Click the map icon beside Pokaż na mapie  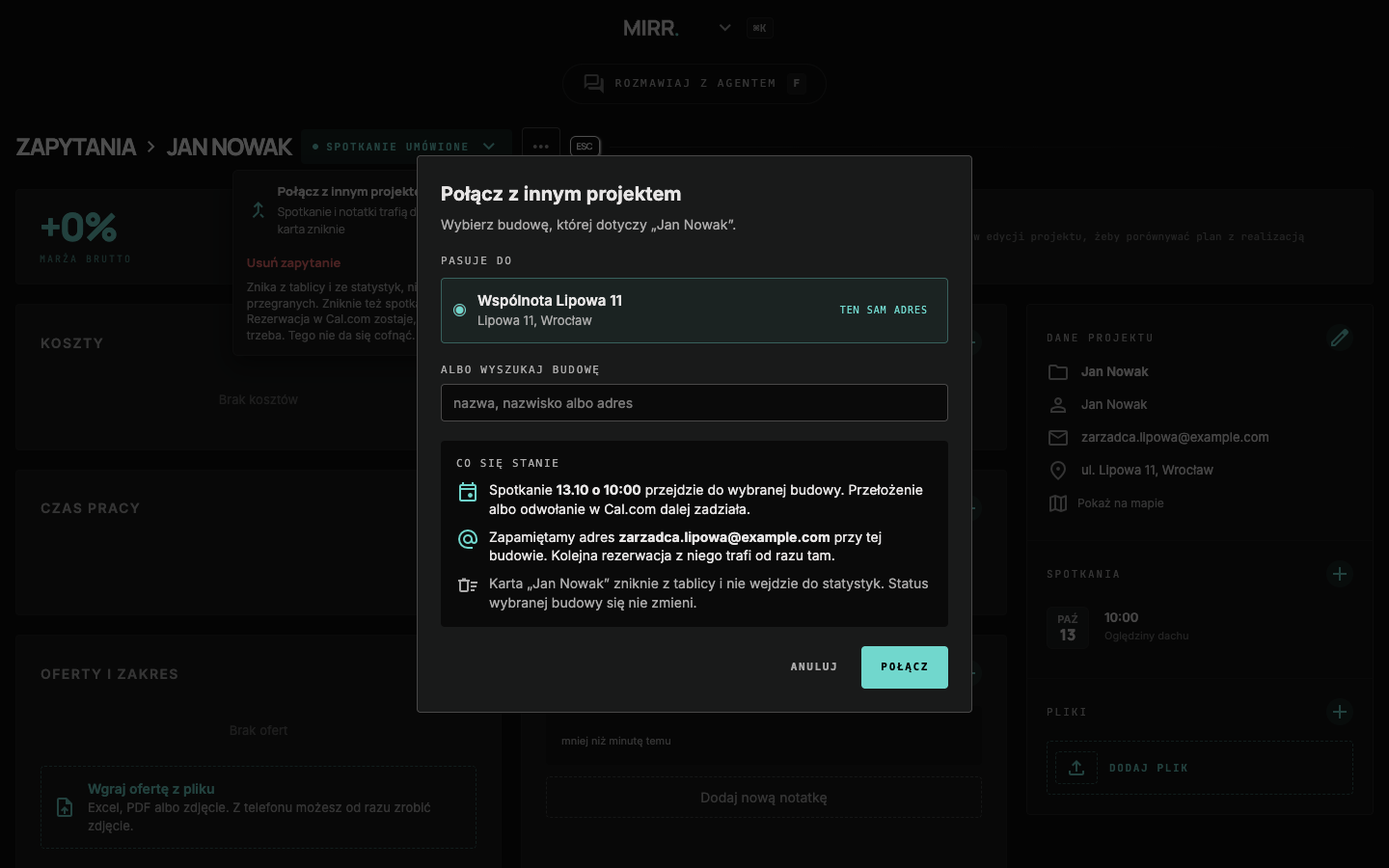[x=1058, y=503]
